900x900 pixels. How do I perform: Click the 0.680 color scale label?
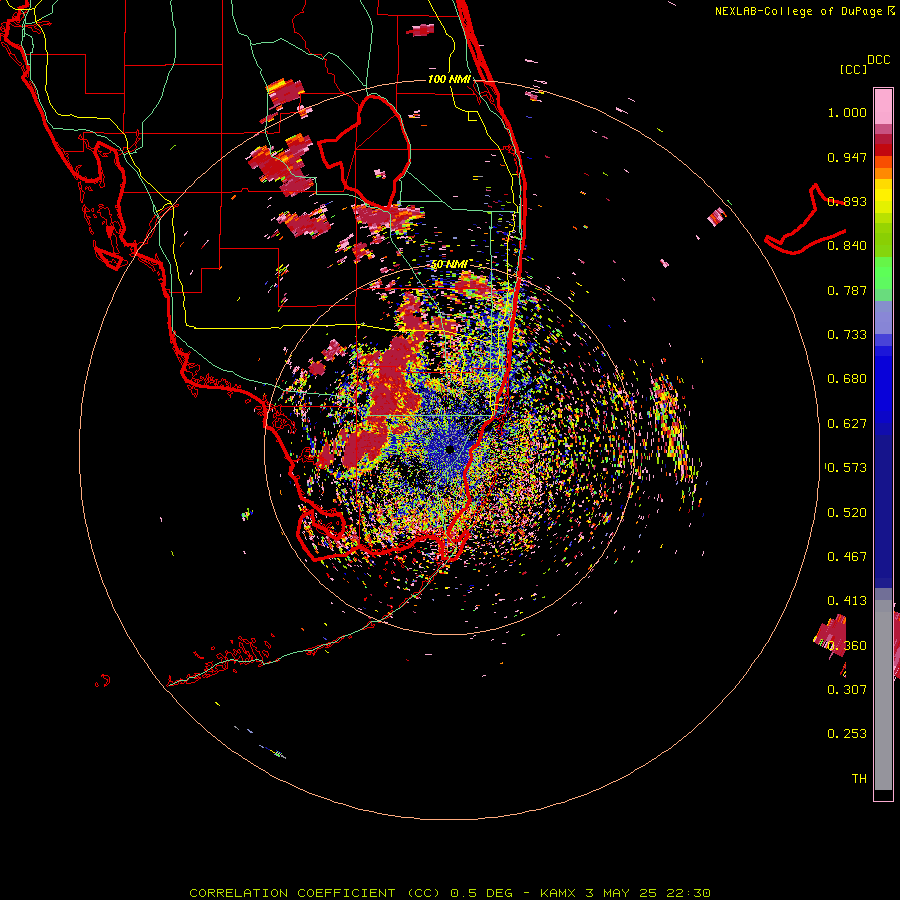[x=847, y=379]
